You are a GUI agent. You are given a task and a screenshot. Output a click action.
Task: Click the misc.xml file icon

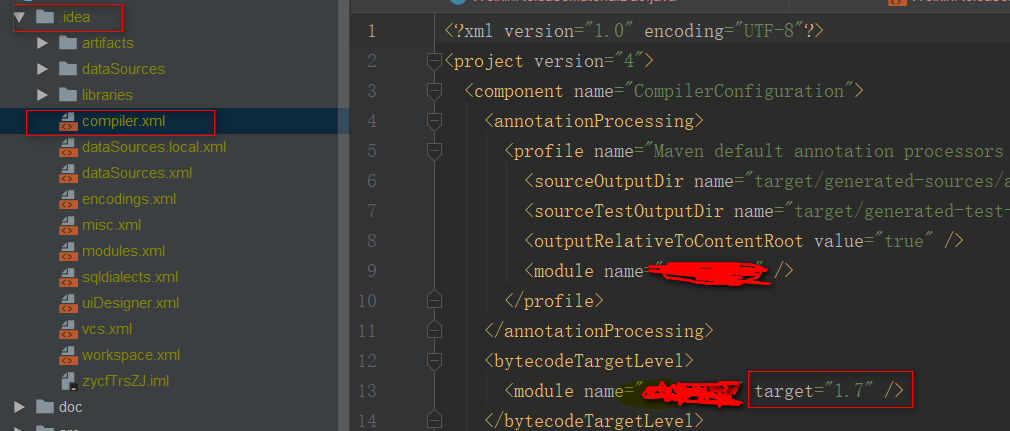pos(68,225)
